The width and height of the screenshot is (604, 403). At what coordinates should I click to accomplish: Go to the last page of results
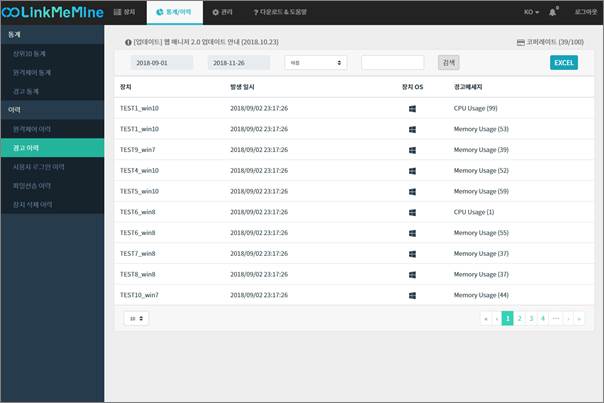pyautogui.click(x=579, y=318)
